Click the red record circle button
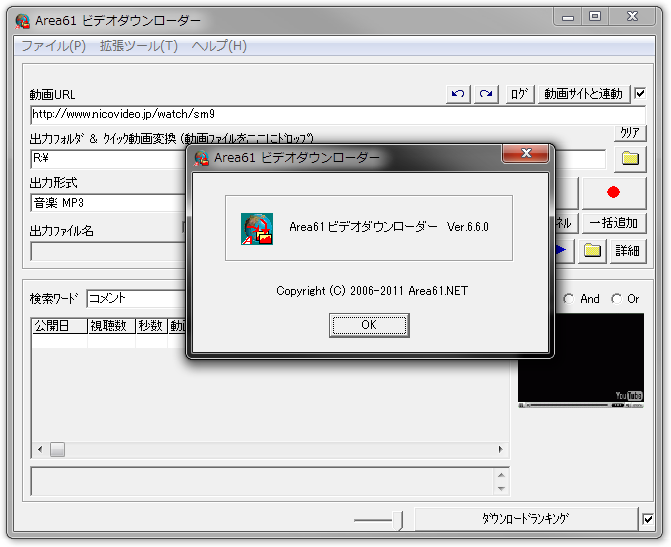The image size is (671, 547). [x=613, y=192]
